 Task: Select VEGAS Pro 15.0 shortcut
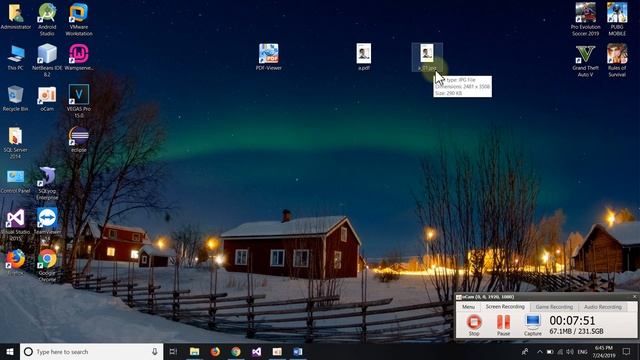78,101
